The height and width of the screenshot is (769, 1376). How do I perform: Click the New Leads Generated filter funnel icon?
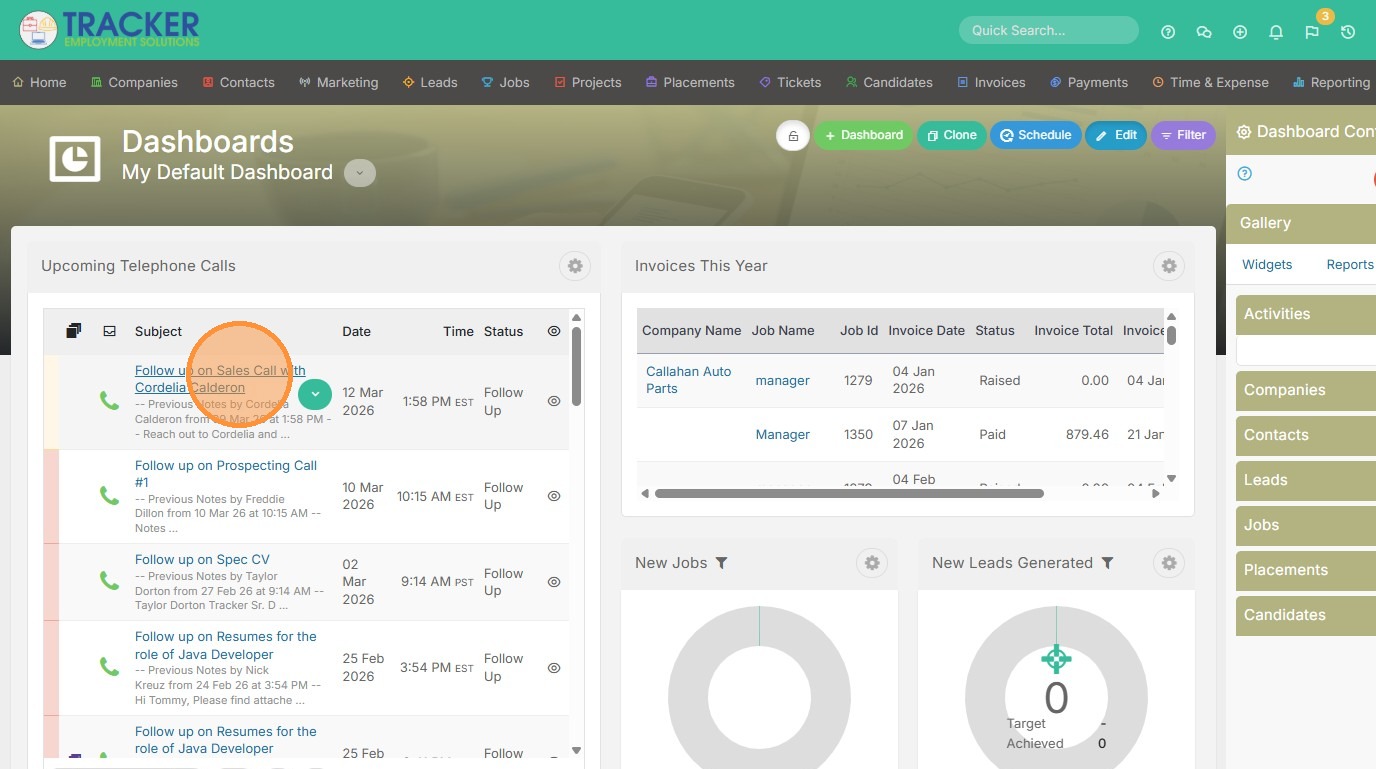click(1107, 563)
